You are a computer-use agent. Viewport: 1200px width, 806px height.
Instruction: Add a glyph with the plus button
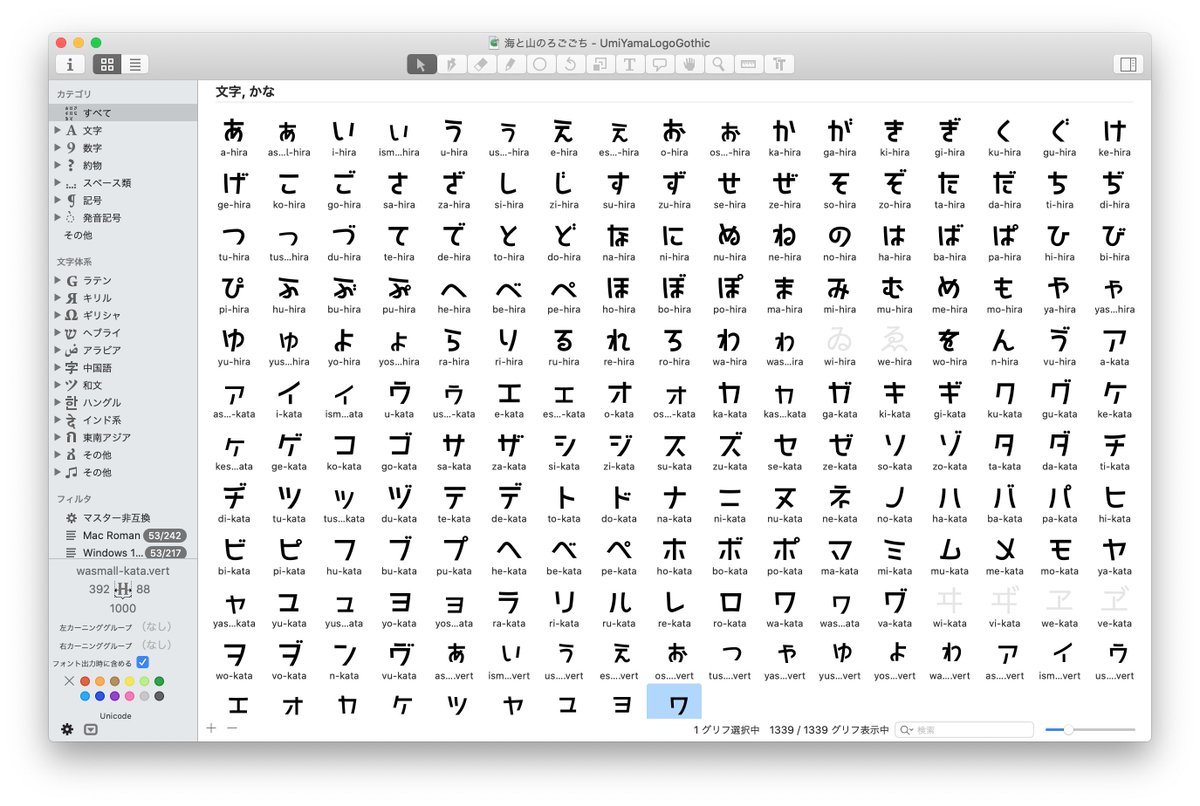211,728
